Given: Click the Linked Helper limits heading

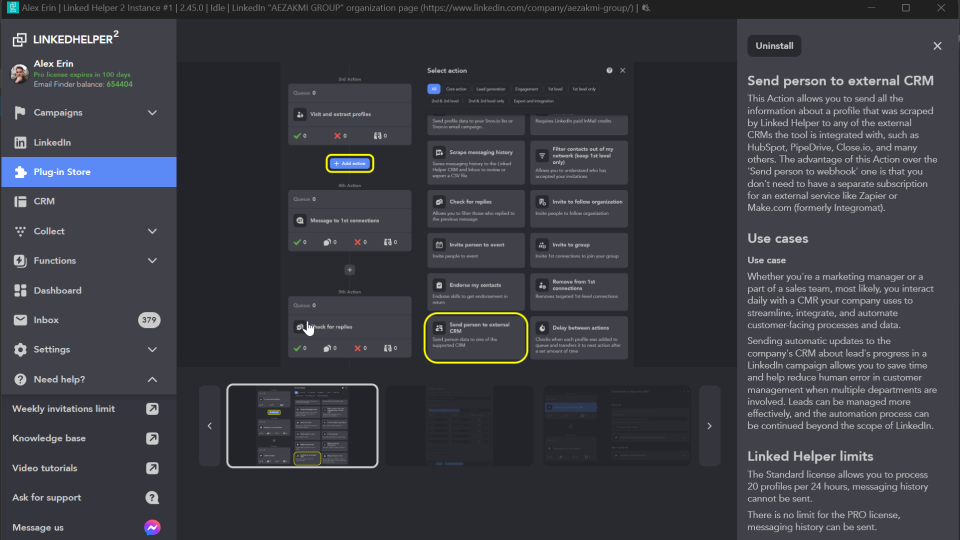Looking at the screenshot, I should coord(810,457).
